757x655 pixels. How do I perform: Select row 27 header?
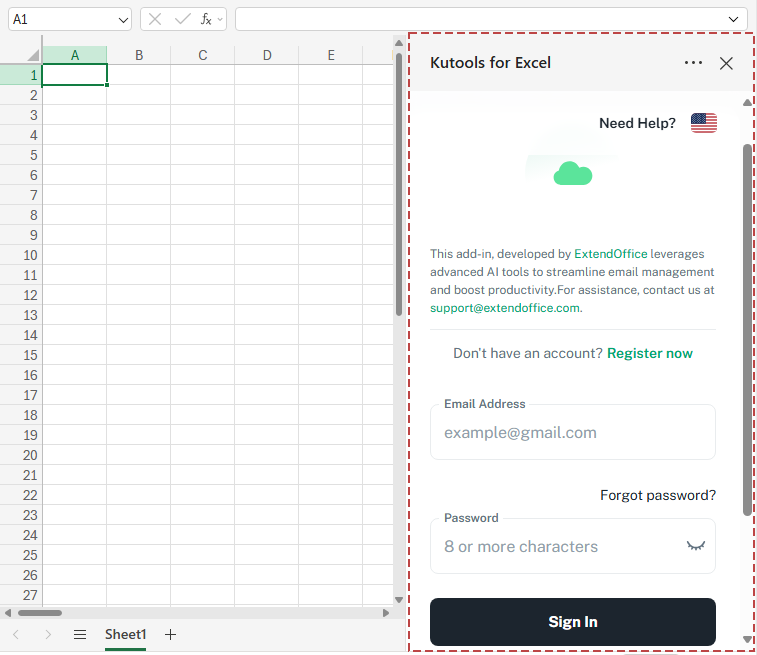(21, 595)
